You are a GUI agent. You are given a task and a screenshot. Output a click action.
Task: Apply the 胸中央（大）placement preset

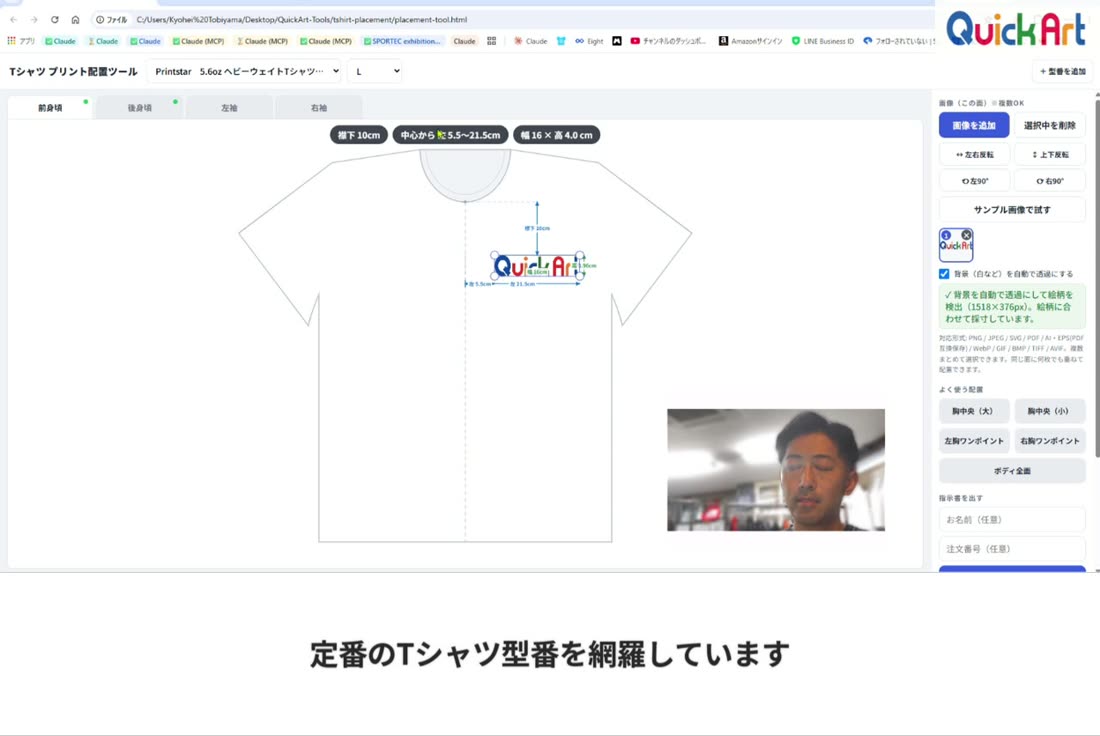coord(974,411)
